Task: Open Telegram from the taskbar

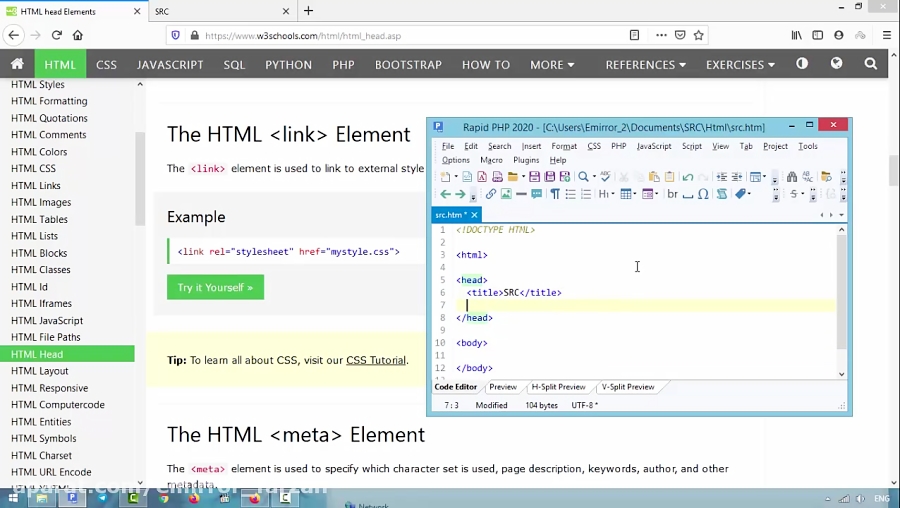Action: pos(102,498)
